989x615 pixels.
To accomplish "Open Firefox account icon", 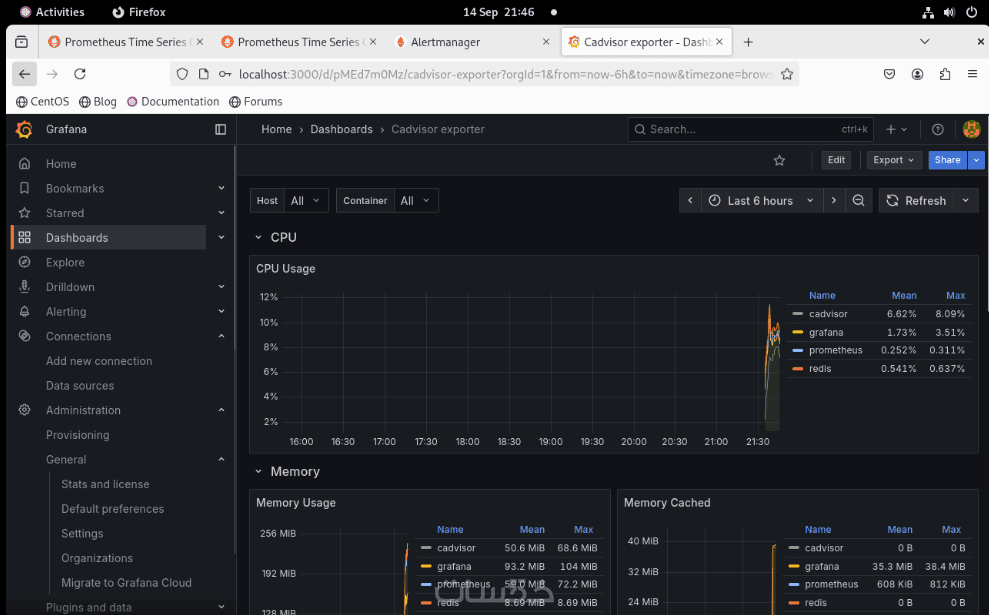I will 917,74.
